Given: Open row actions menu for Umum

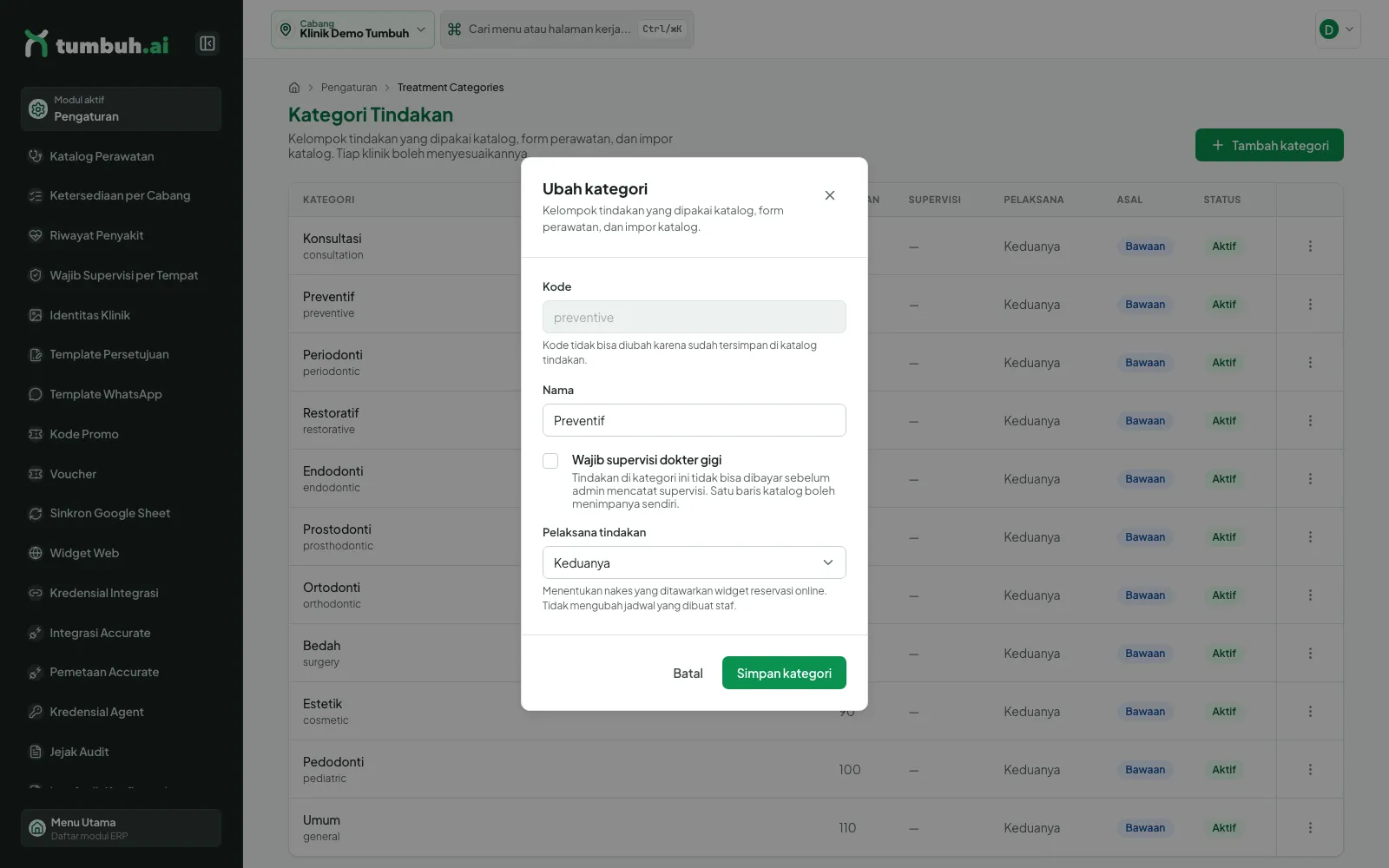Looking at the screenshot, I should [1310, 828].
